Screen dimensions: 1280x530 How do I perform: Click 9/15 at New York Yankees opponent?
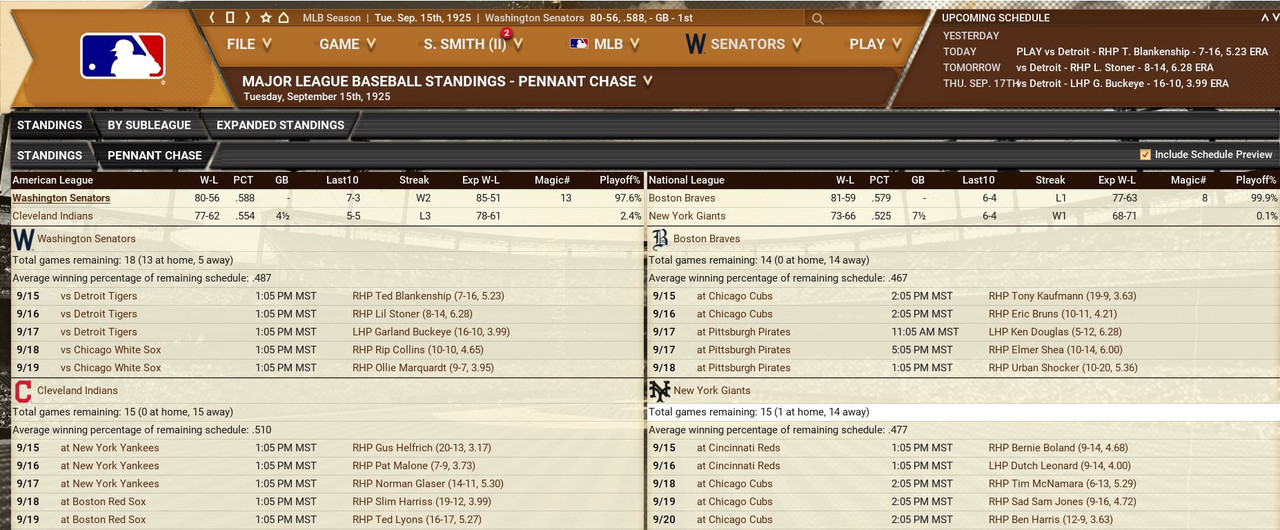click(109, 448)
